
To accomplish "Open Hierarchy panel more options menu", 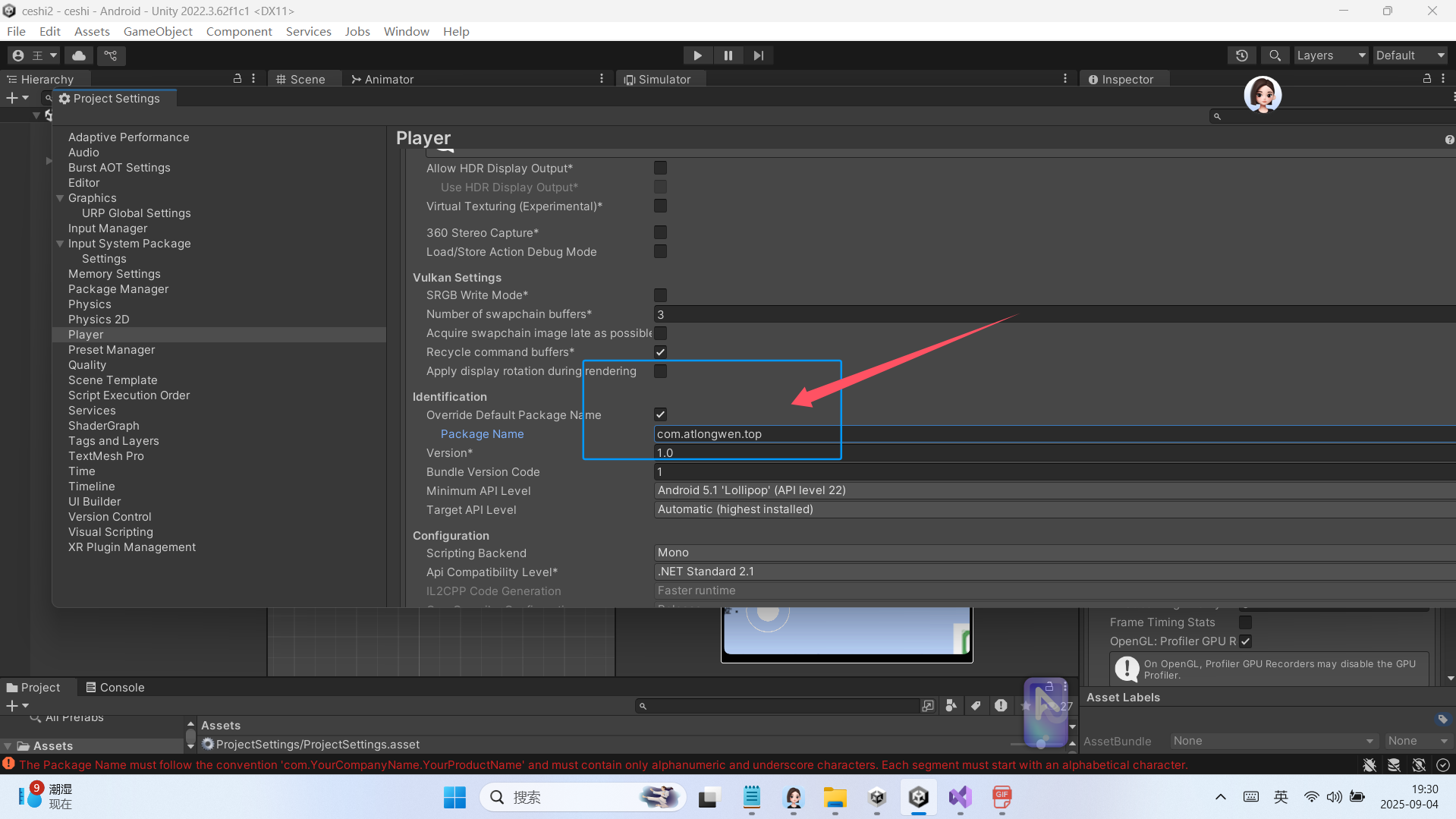I will click(253, 79).
